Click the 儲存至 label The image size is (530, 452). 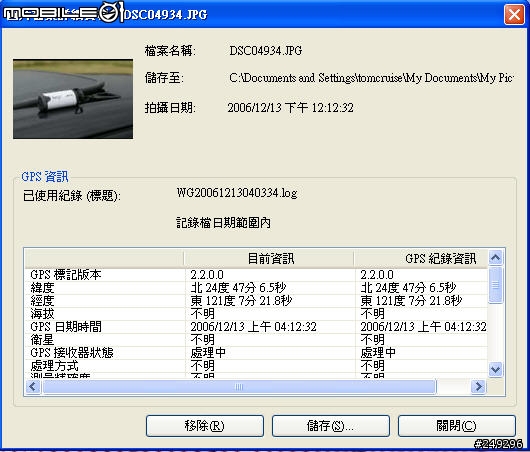point(164,78)
